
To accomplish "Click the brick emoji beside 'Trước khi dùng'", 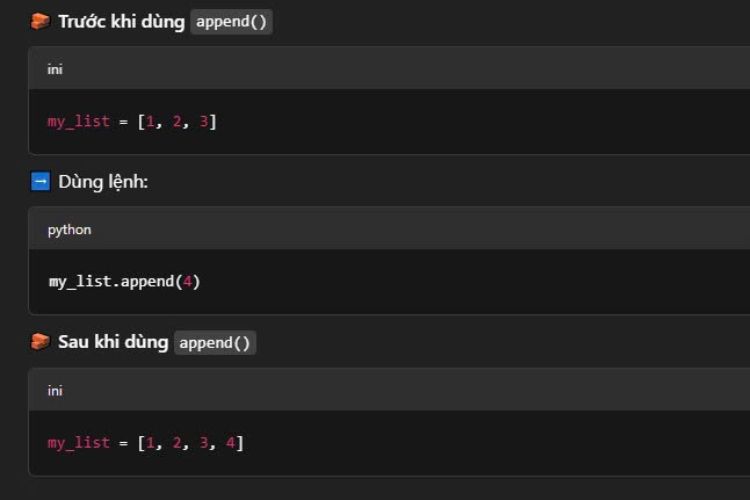I will (40, 22).
